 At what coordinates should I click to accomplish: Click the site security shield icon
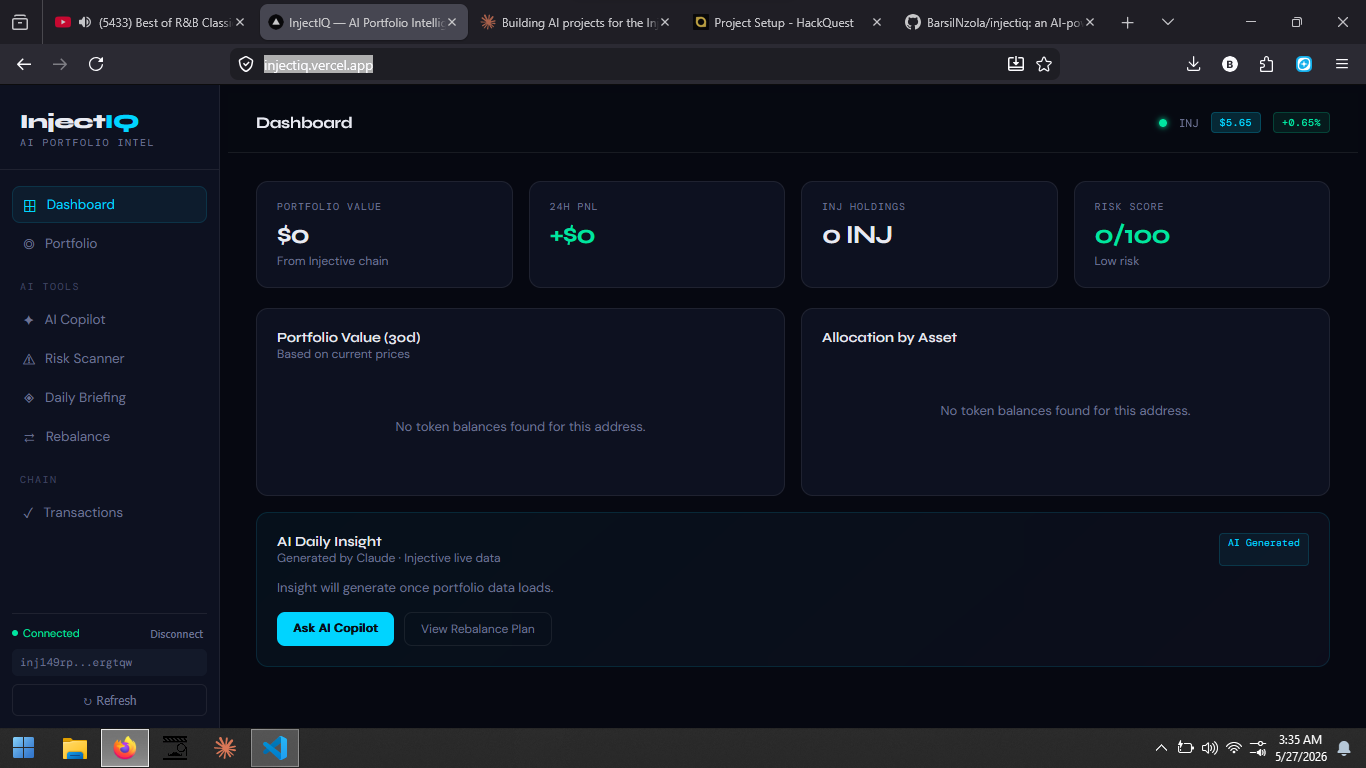click(x=246, y=64)
